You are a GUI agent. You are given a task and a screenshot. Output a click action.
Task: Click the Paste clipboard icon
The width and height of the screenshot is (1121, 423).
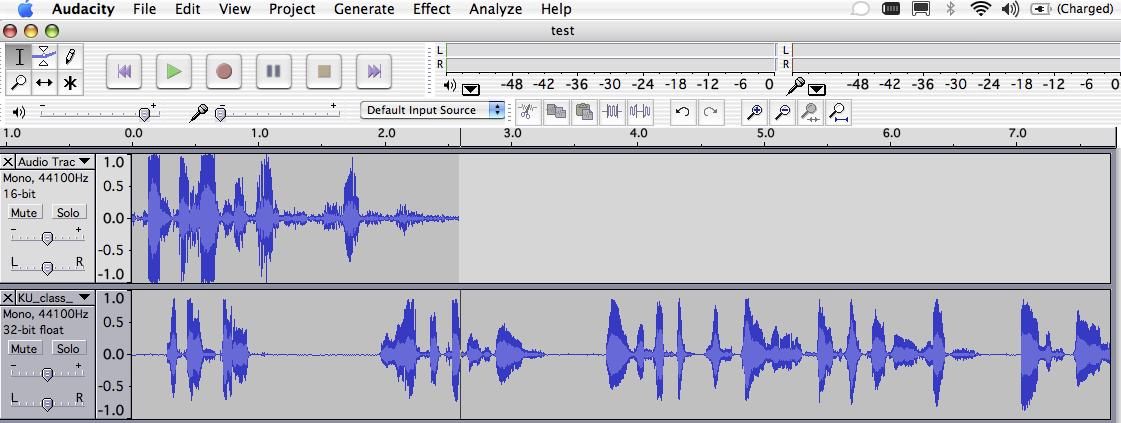[585, 111]
